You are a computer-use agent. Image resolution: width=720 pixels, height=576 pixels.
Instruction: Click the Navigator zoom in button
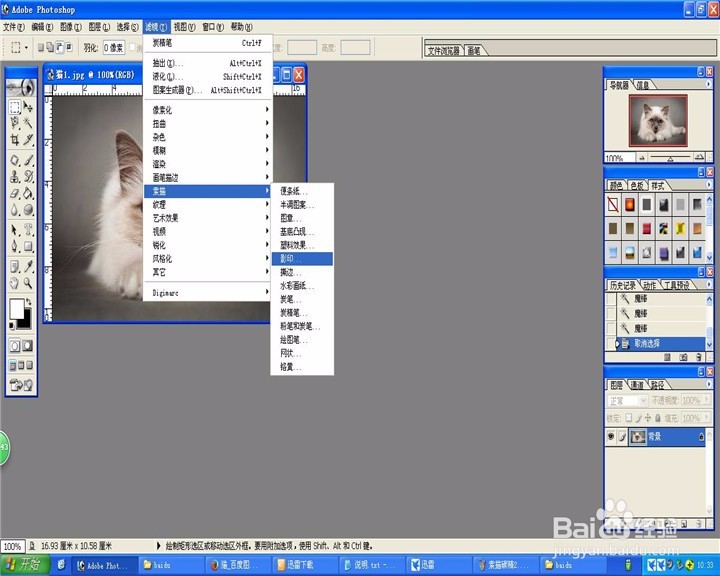pyautogui.click(x=699, y=158)
